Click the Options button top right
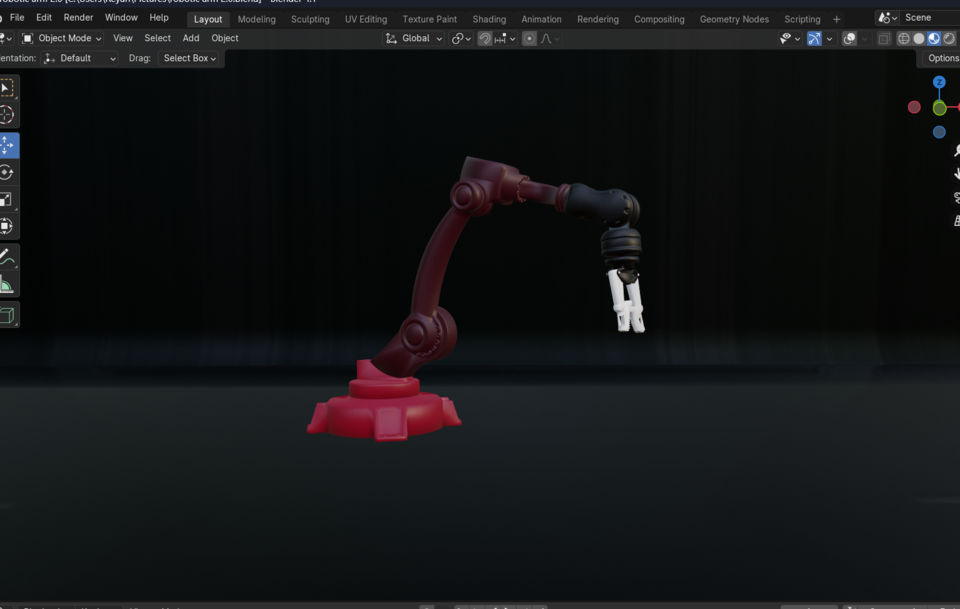The height and width of the screenshot is (609, 960). coord(941,58)
